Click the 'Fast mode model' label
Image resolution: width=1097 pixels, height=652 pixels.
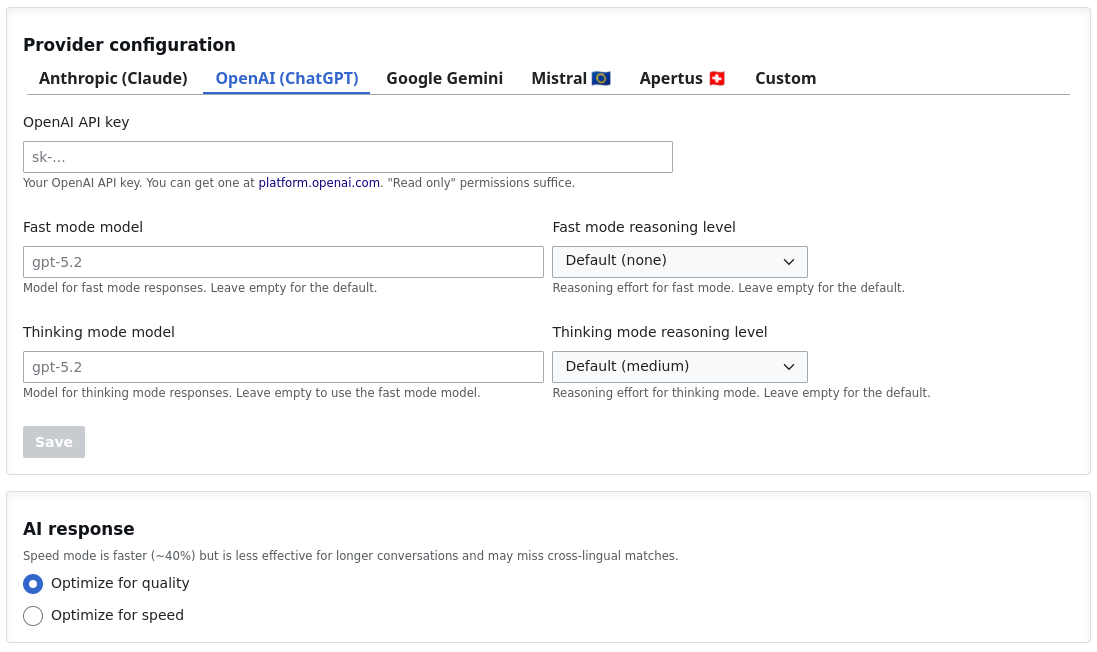click(83, 227)
